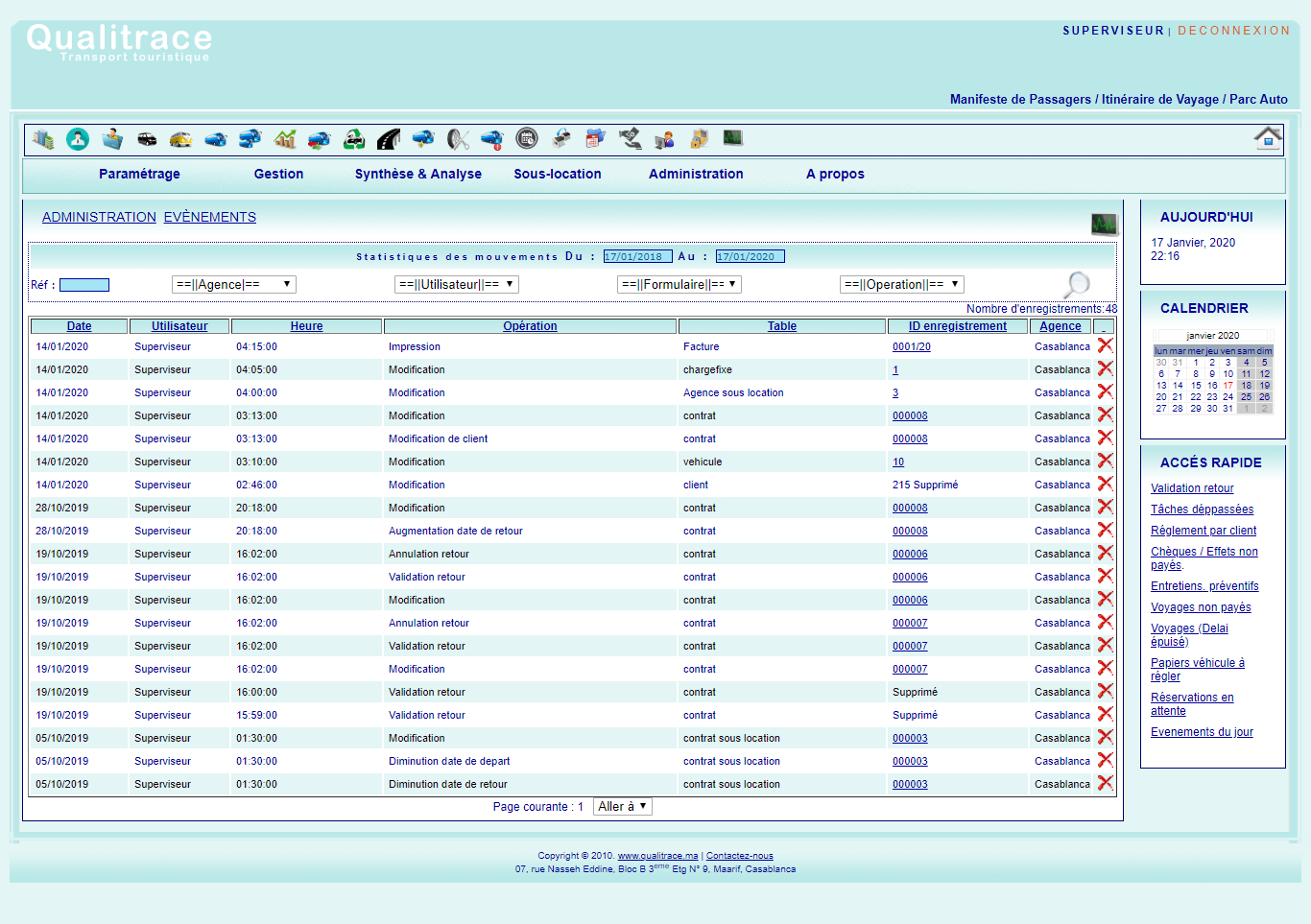This screenshot has height=924, width=1311.
Task: Delete the 04:15:00 Impression record row
Action: (x=1105, y=346)
